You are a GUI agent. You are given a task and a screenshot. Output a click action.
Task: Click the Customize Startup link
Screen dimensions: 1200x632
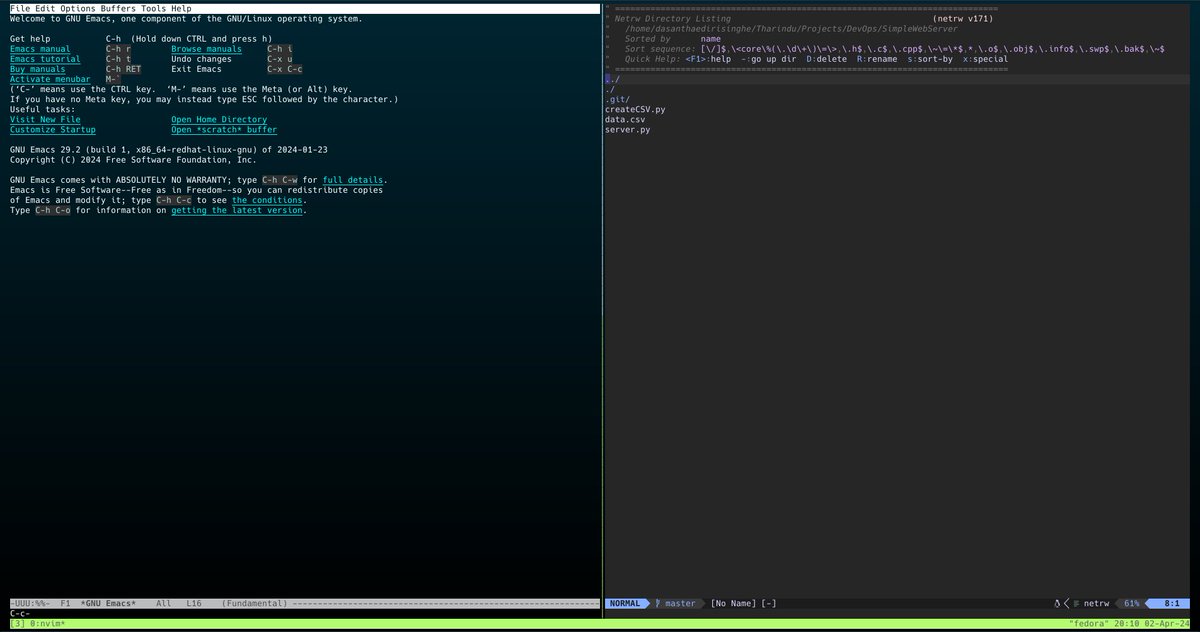point(53,129)
